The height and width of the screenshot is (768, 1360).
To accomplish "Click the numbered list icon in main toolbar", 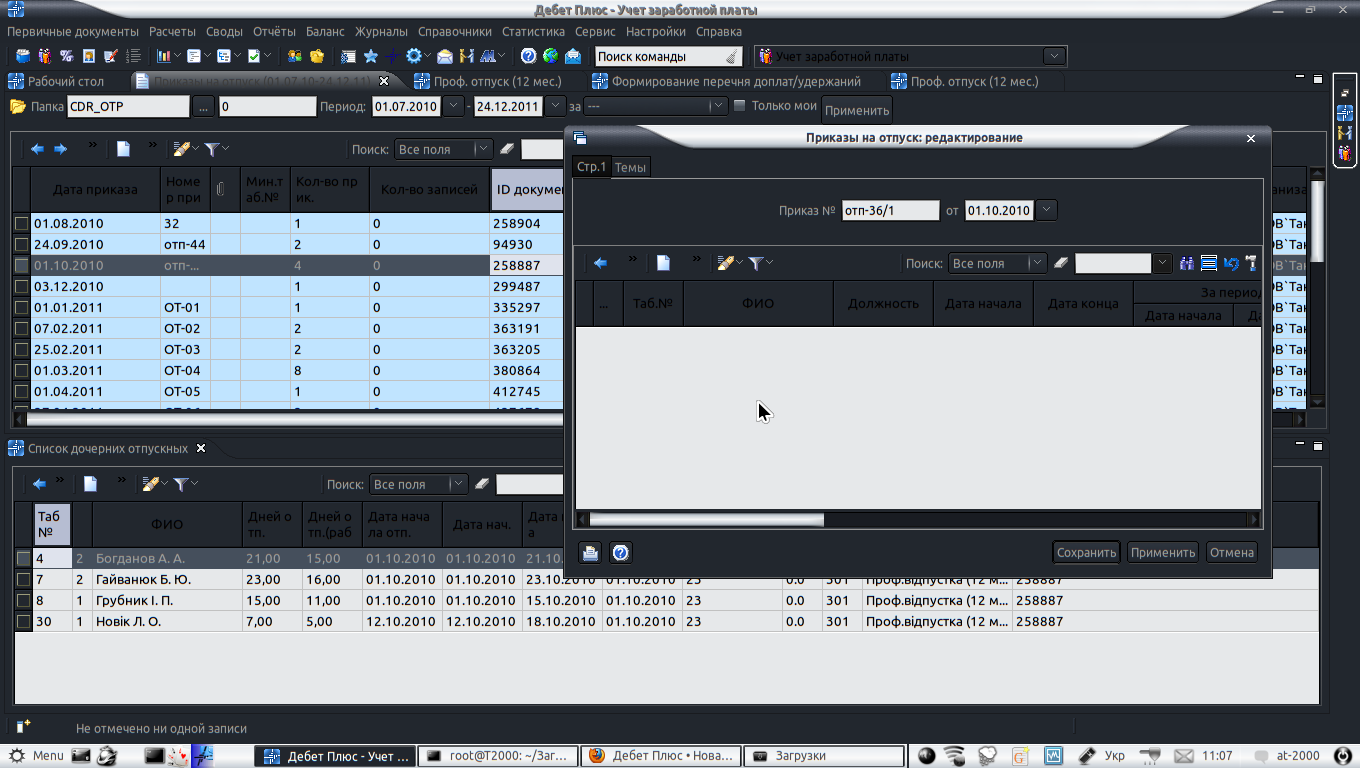I will (132, 56).
